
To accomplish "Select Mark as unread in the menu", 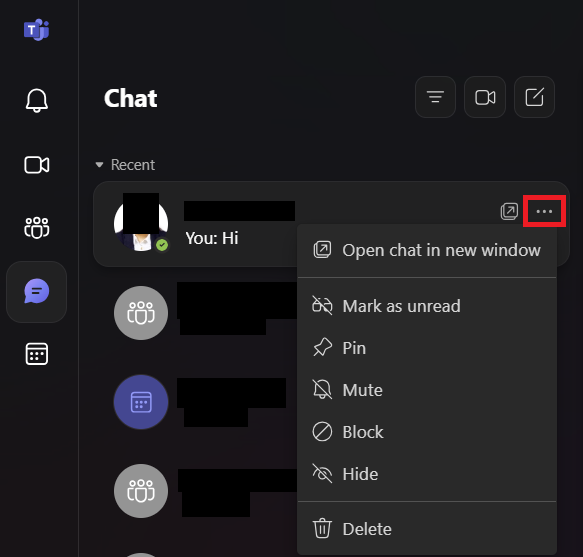I will click(427, 306).
